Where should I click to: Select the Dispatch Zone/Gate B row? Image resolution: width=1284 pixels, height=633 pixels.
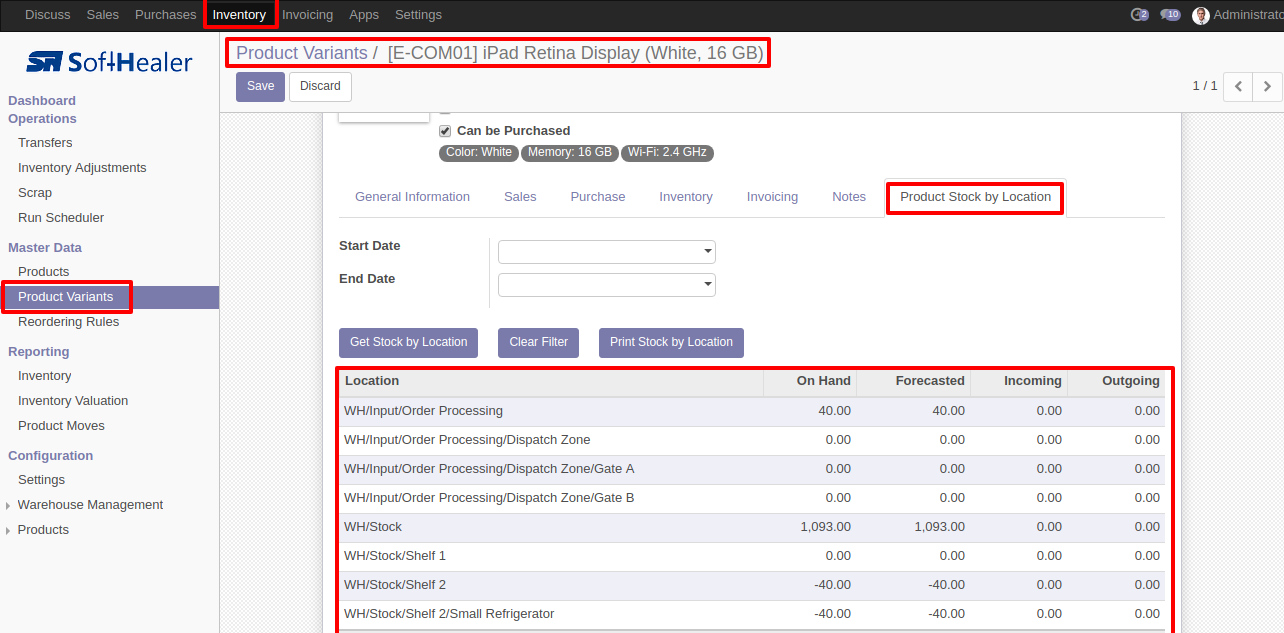752,498
